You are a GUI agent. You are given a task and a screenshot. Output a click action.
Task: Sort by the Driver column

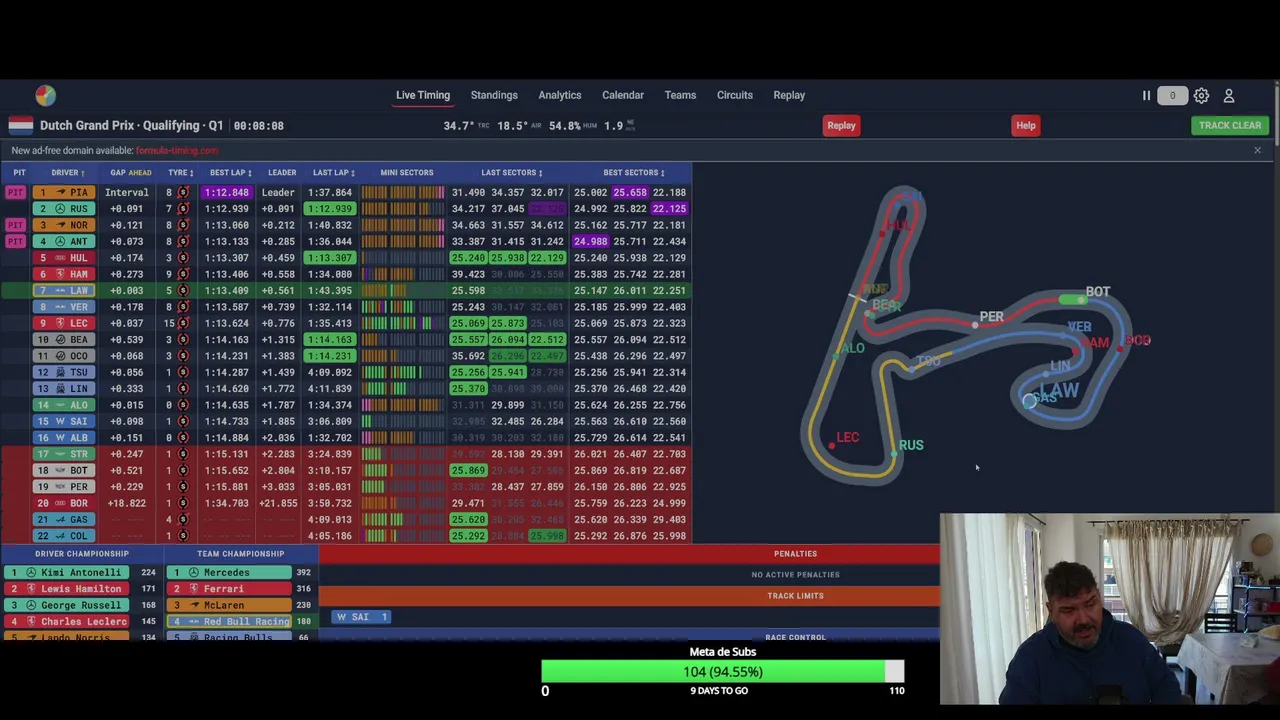coord(67,172)
